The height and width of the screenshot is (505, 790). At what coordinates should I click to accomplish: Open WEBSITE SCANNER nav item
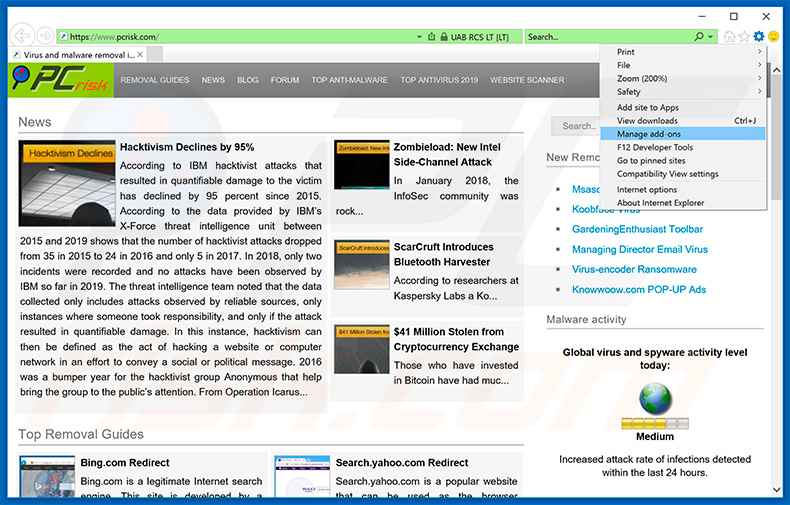point(527,80)
